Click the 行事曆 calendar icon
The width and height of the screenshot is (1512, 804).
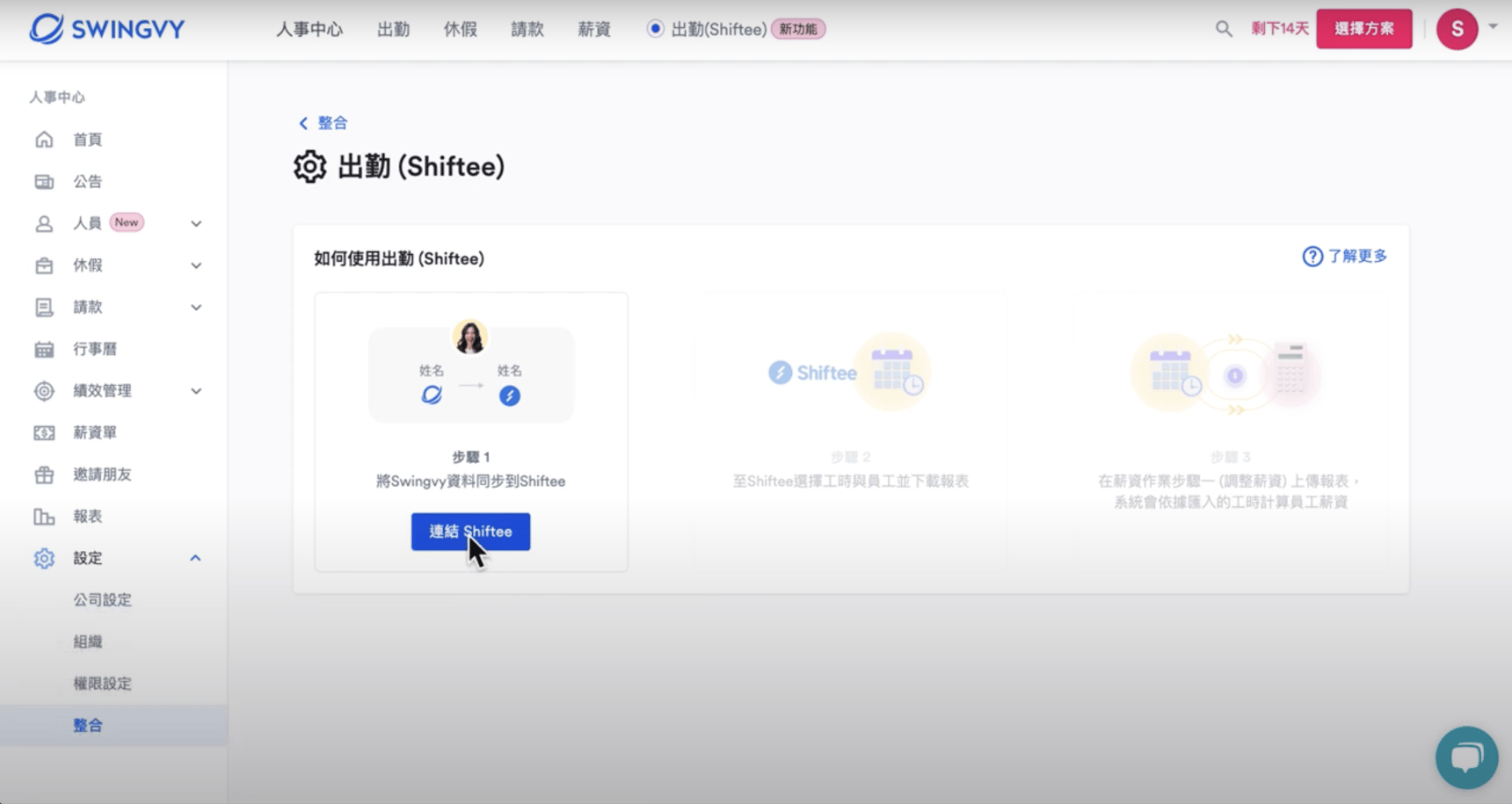click(x=44, y=350)
